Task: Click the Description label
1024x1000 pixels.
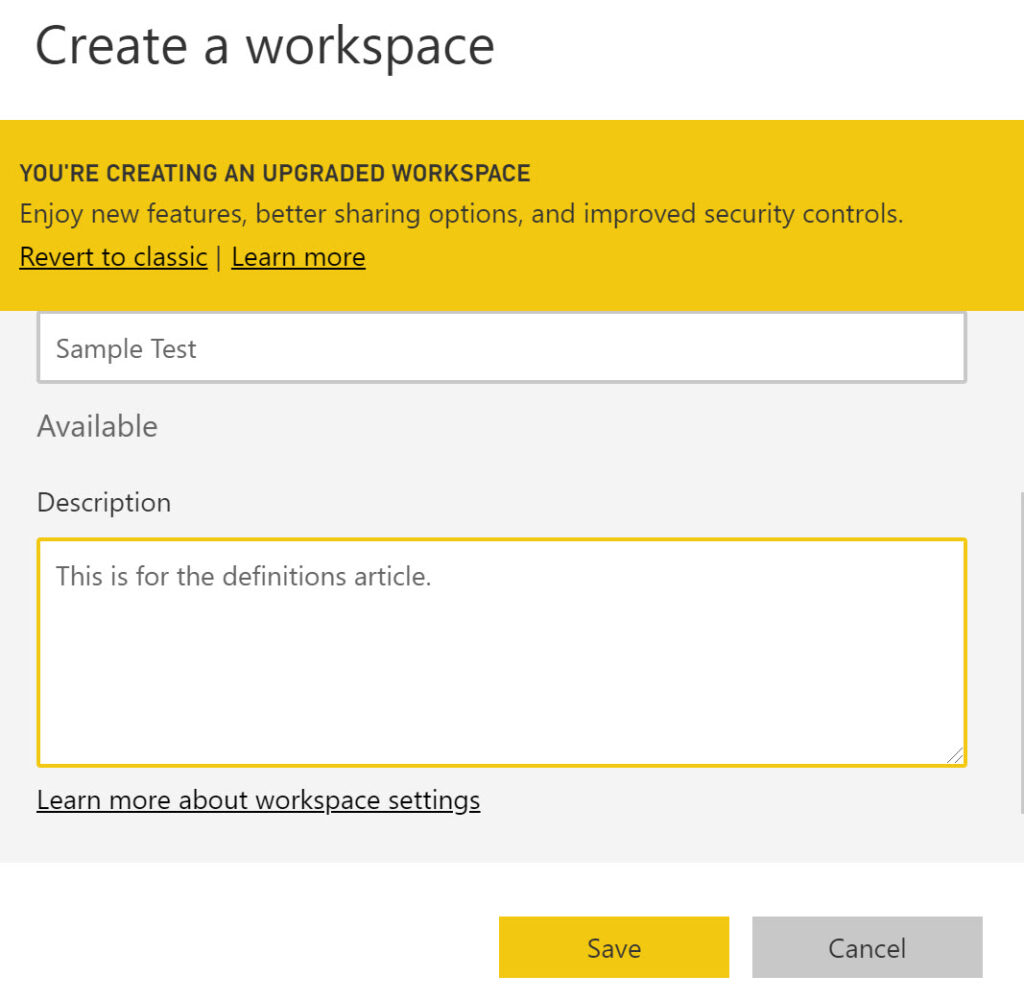Action: click(x=103, y=502)
